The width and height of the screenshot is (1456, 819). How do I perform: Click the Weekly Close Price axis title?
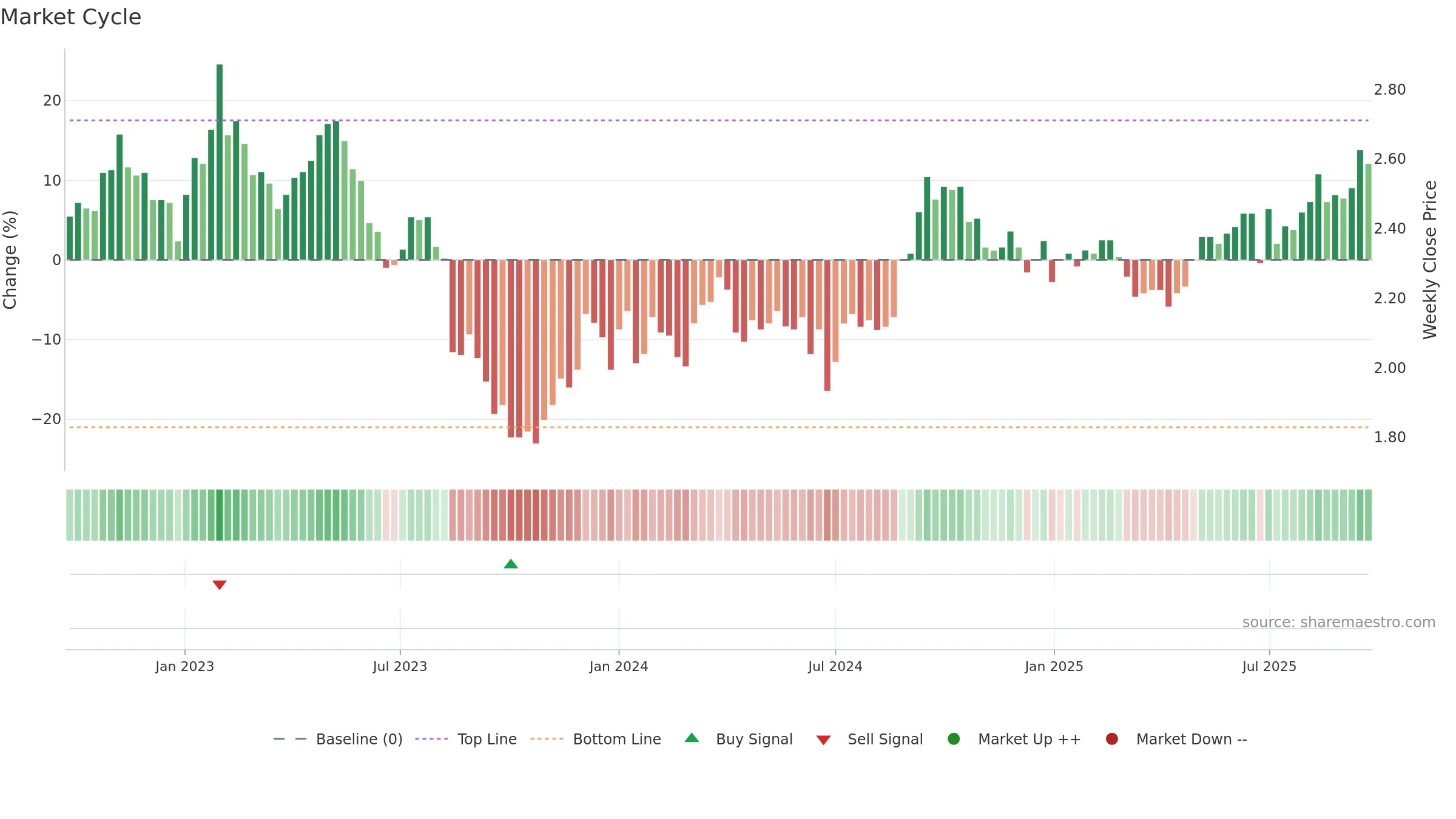(1430, 260)
